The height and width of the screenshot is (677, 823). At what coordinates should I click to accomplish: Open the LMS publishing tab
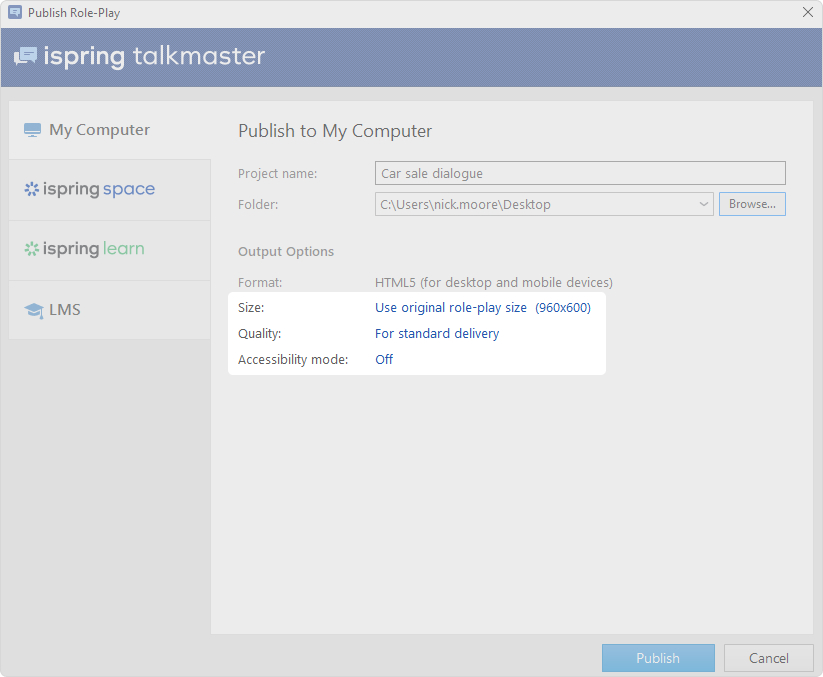(x=65, y=310)
